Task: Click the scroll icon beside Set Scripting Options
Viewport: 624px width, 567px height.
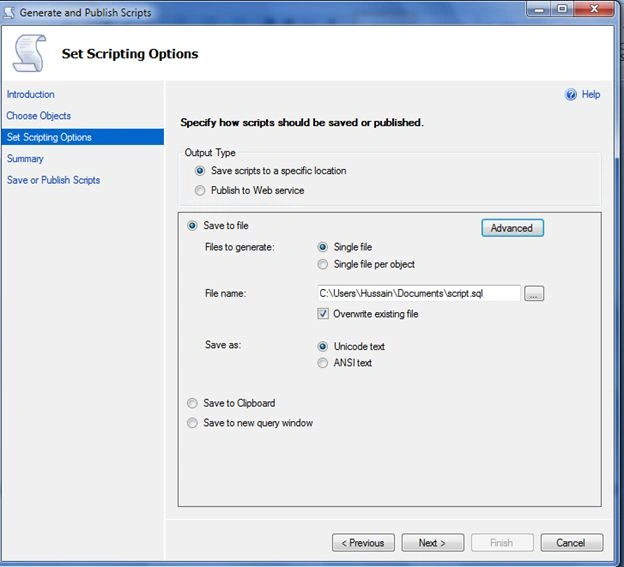Action: coord(29,53)
